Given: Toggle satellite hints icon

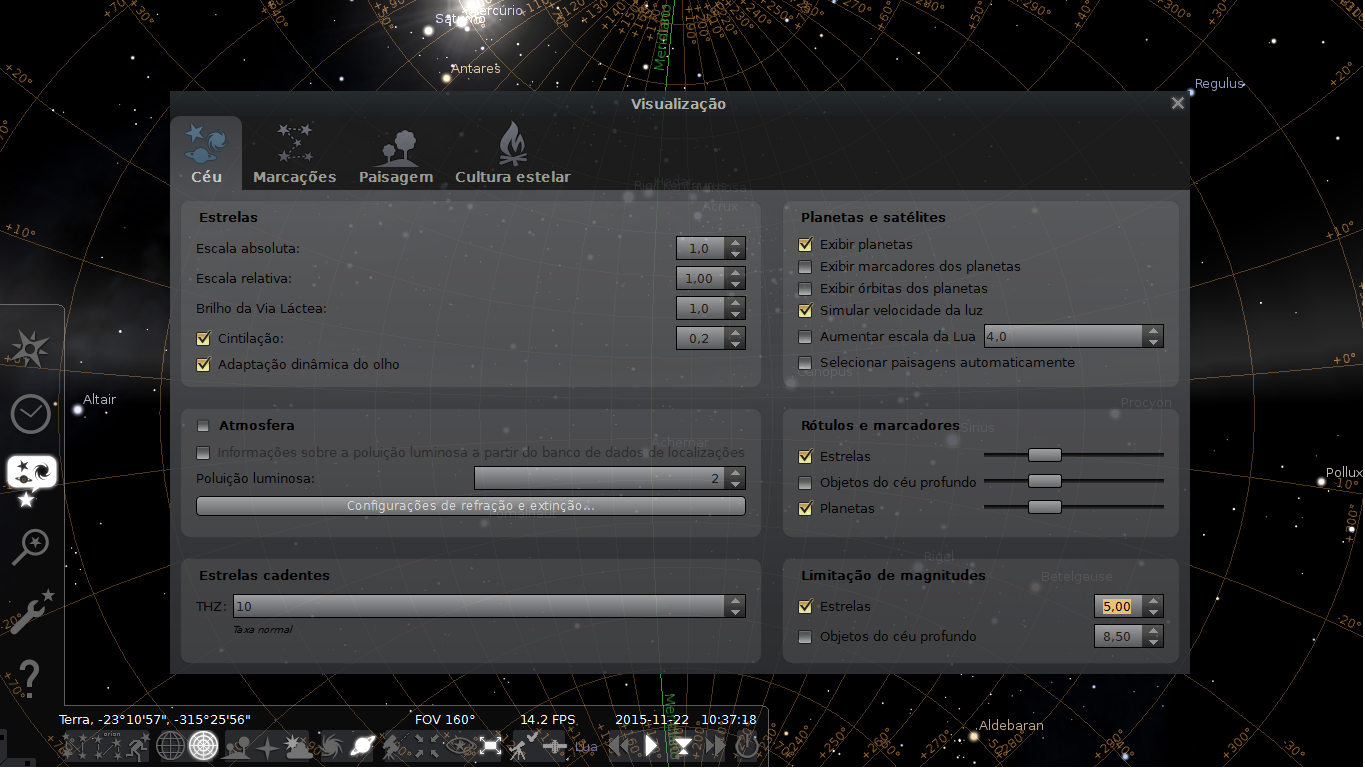Looking at the screenshot, I should coord(553,746).
